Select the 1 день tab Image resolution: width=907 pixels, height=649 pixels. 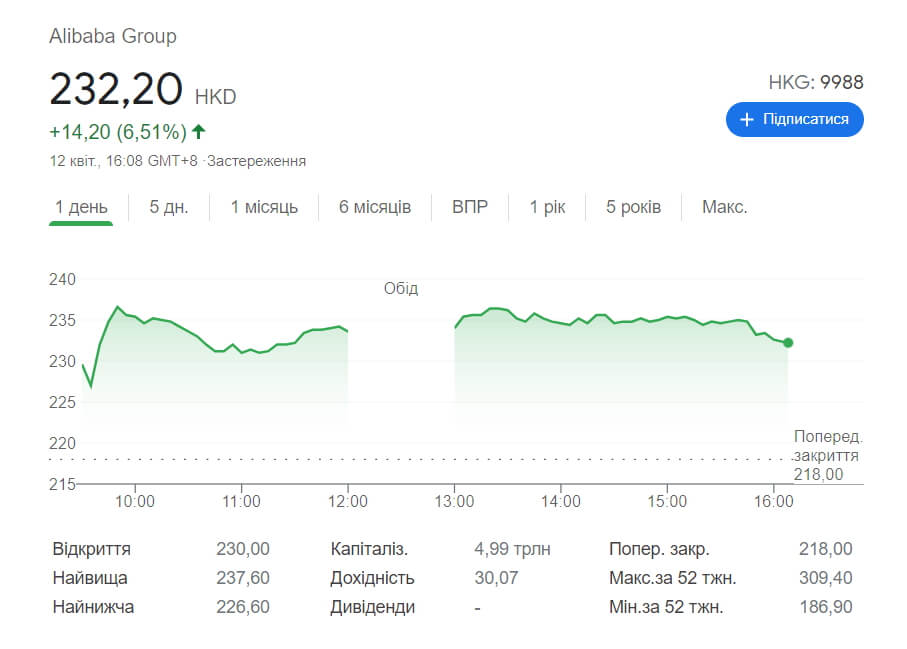click(x=81, y=207)
